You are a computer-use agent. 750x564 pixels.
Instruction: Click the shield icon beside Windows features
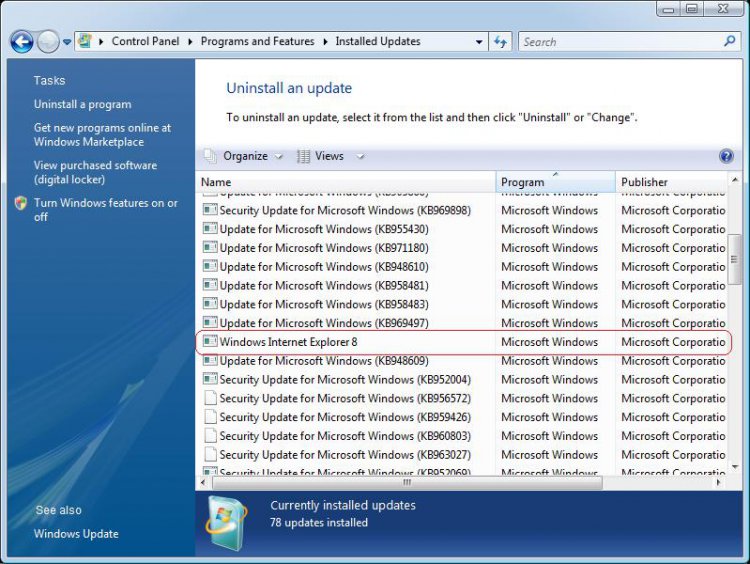pos(21,203)
